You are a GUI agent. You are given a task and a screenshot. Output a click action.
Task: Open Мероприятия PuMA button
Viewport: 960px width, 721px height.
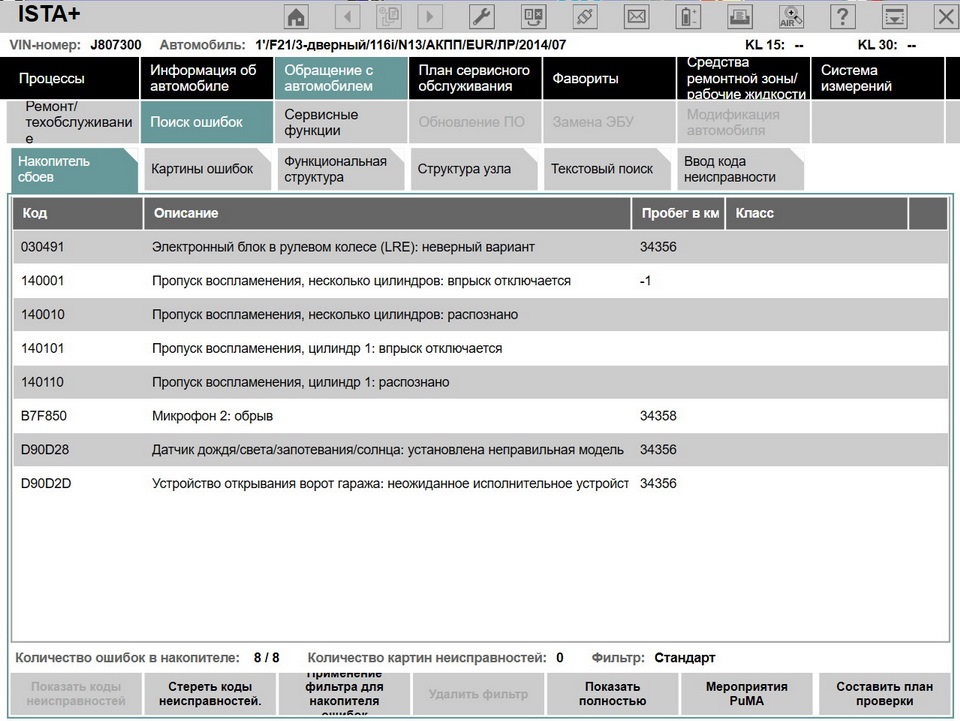pyautogui.click(x=747, y=694)
